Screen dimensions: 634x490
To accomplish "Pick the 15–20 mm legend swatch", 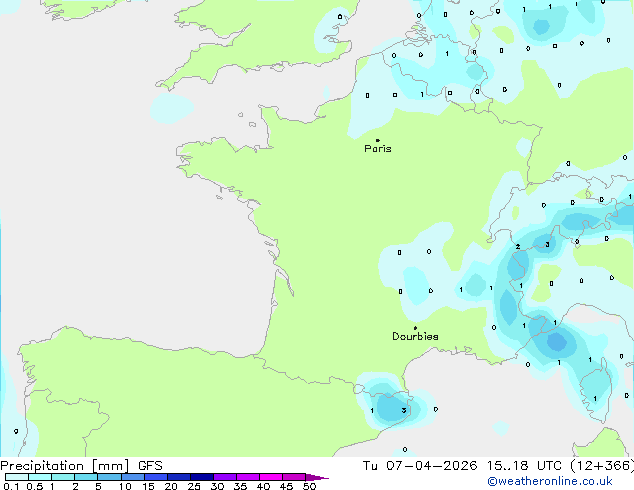I will click(155, 477).
